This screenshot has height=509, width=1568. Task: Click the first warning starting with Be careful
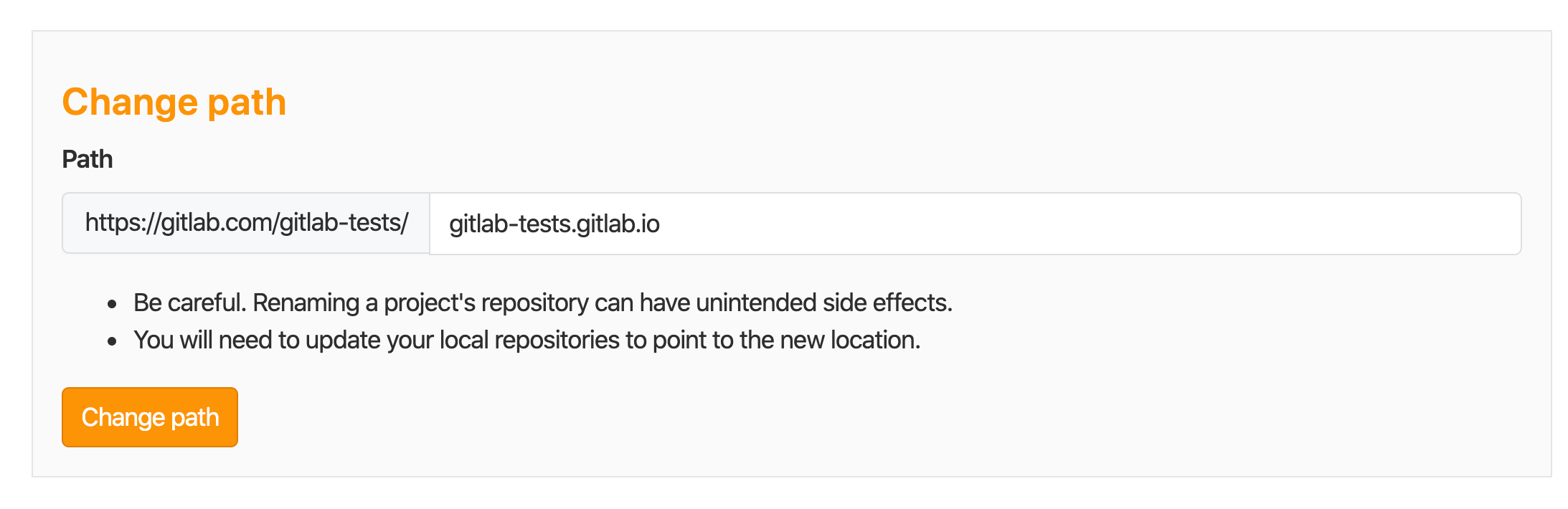[542, 303]
